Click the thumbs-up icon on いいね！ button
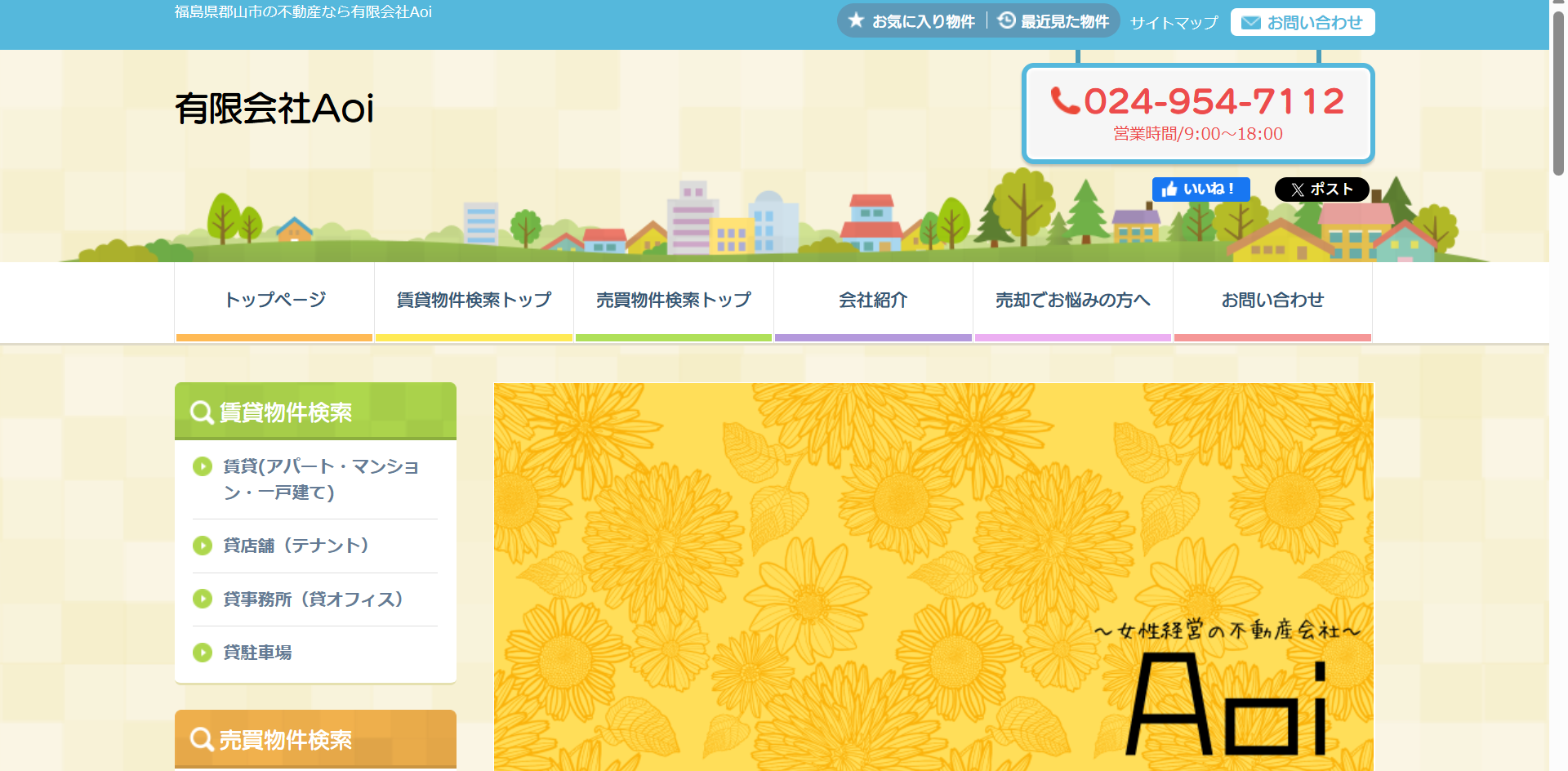Viewport: 1568px width, 771px height. [1169, 189]
